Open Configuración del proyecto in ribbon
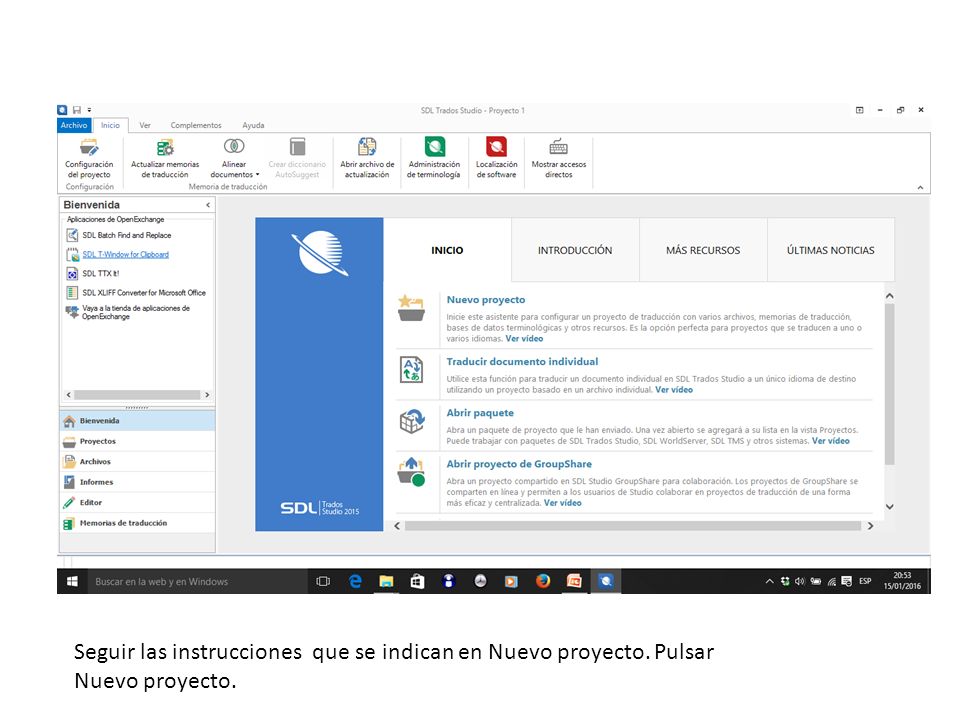 pyautogui.click(x=89, y=157)
